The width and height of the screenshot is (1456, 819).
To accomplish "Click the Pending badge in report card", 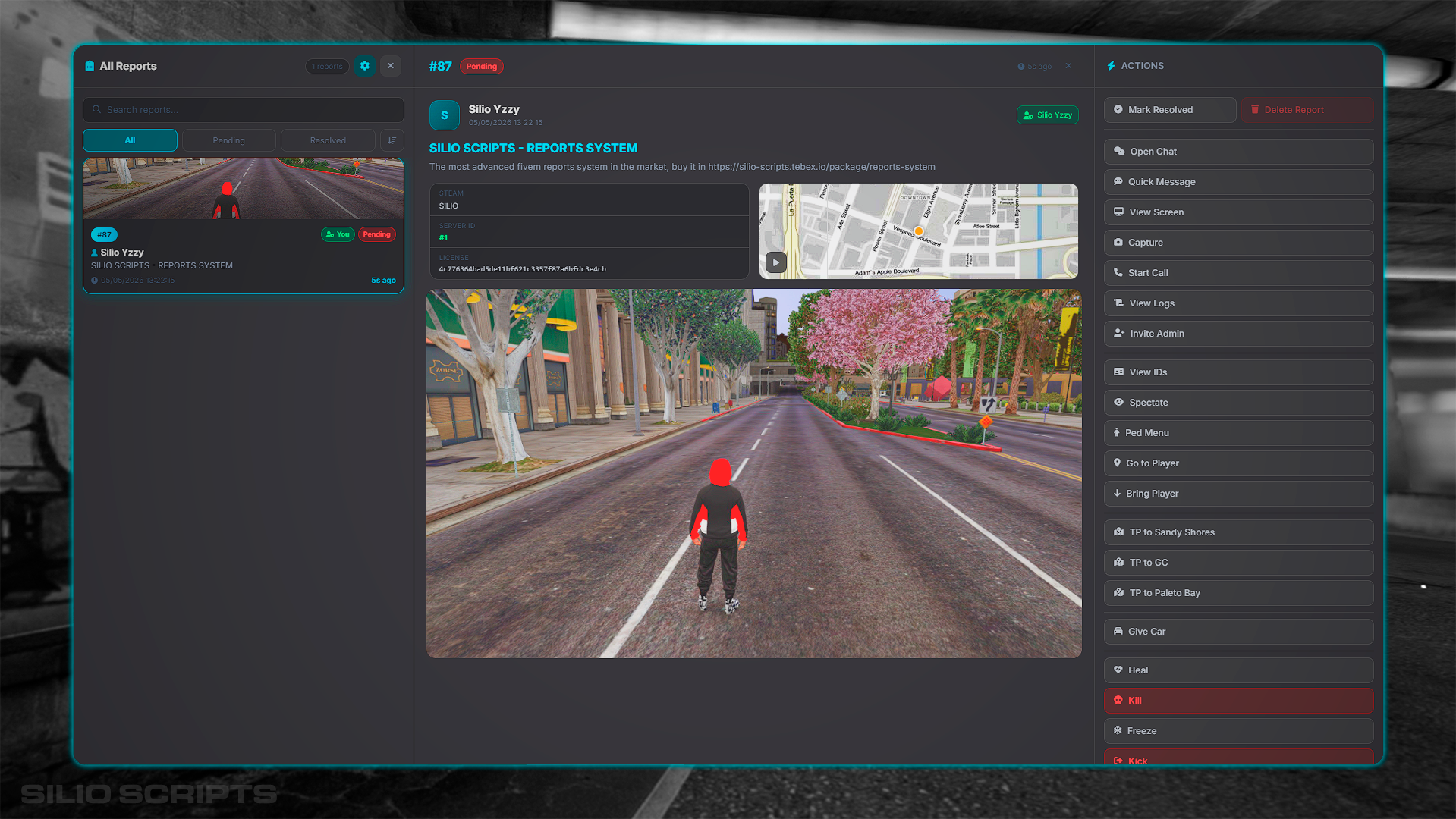I will pos(376,234).
